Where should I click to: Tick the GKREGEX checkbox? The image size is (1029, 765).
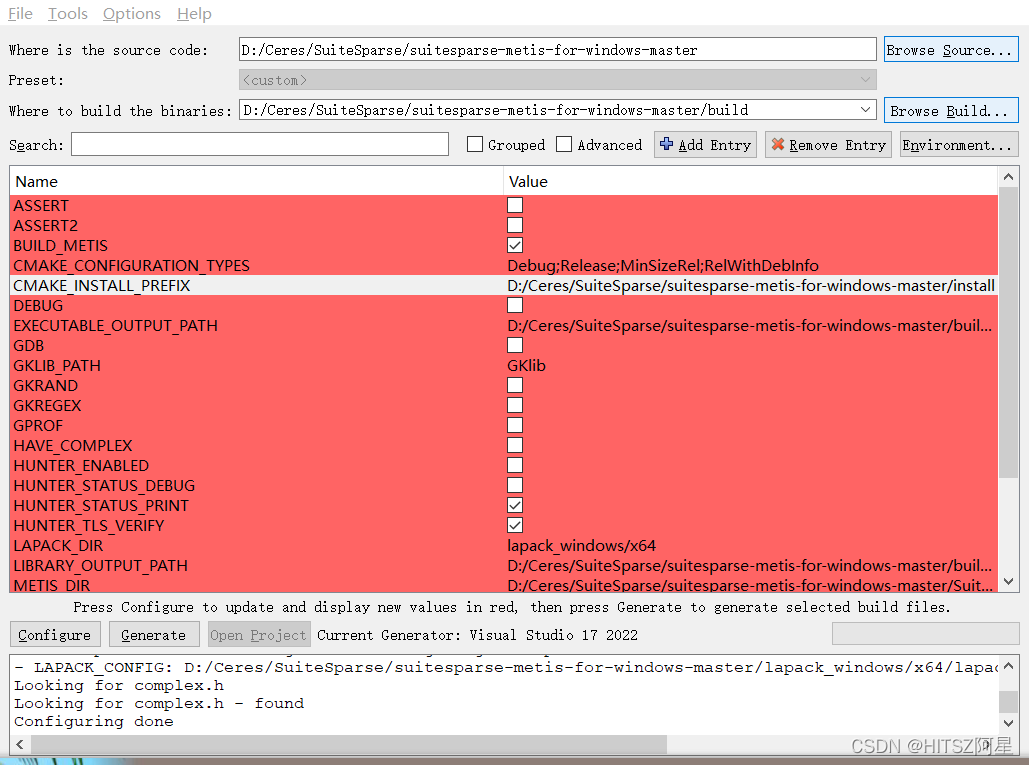tap(515, 405)
